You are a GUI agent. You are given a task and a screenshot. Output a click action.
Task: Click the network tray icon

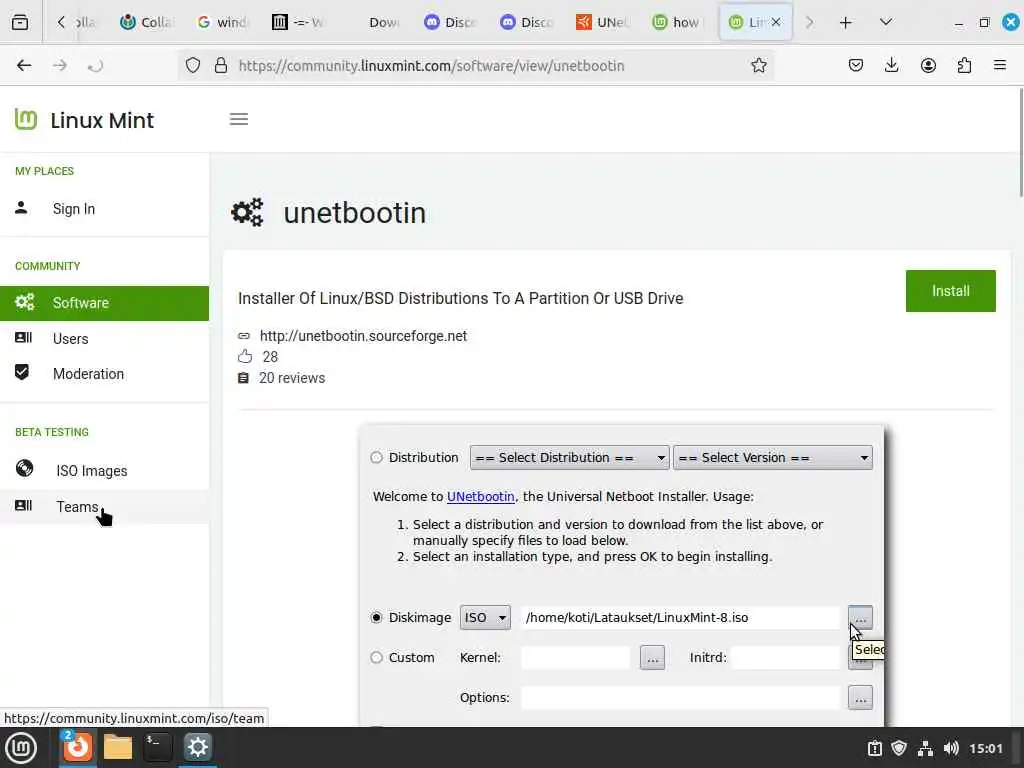tap(925, 748)
